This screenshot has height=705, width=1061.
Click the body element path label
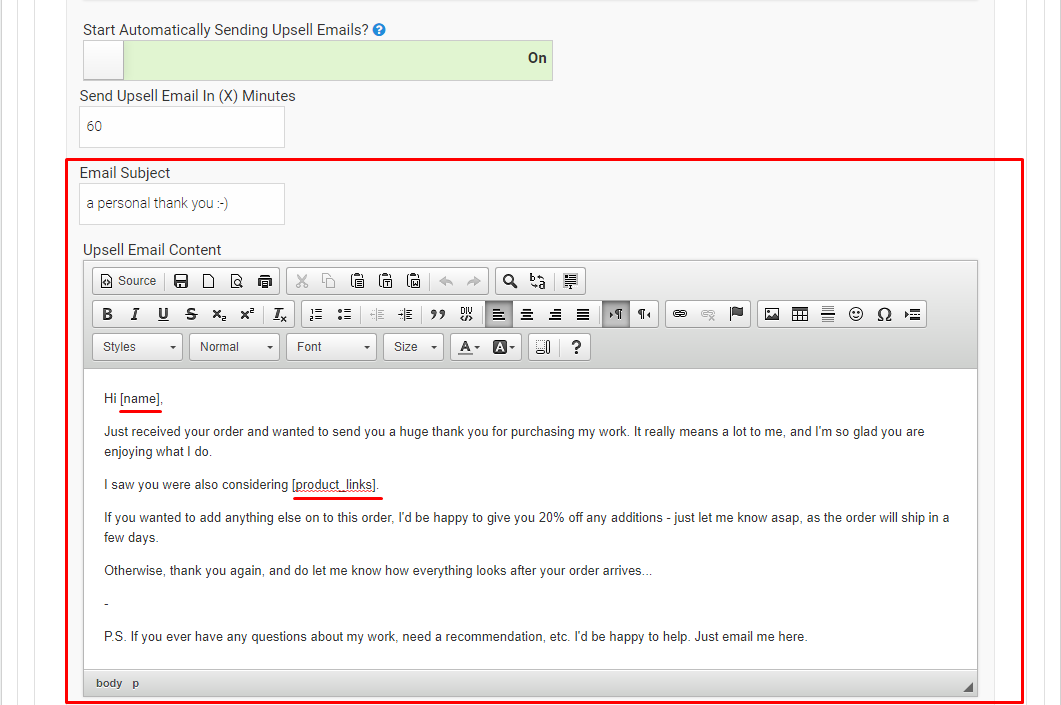point(109,683)
